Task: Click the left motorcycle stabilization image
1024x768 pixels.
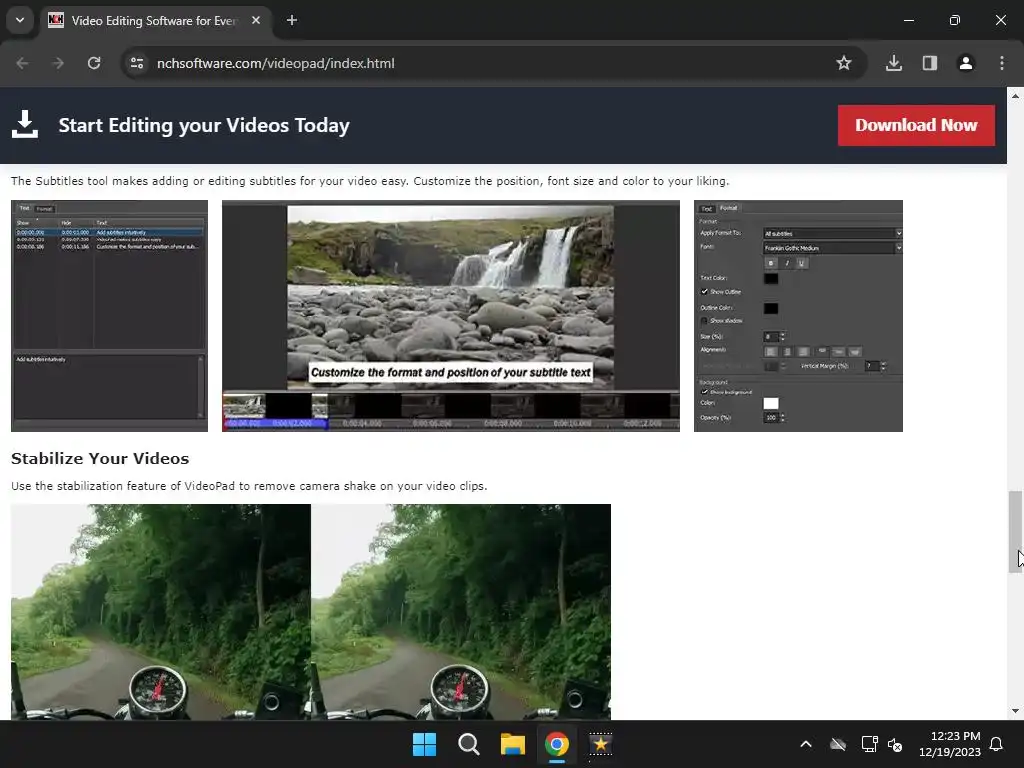Action: pyautogui.click(x=161, y=612)
